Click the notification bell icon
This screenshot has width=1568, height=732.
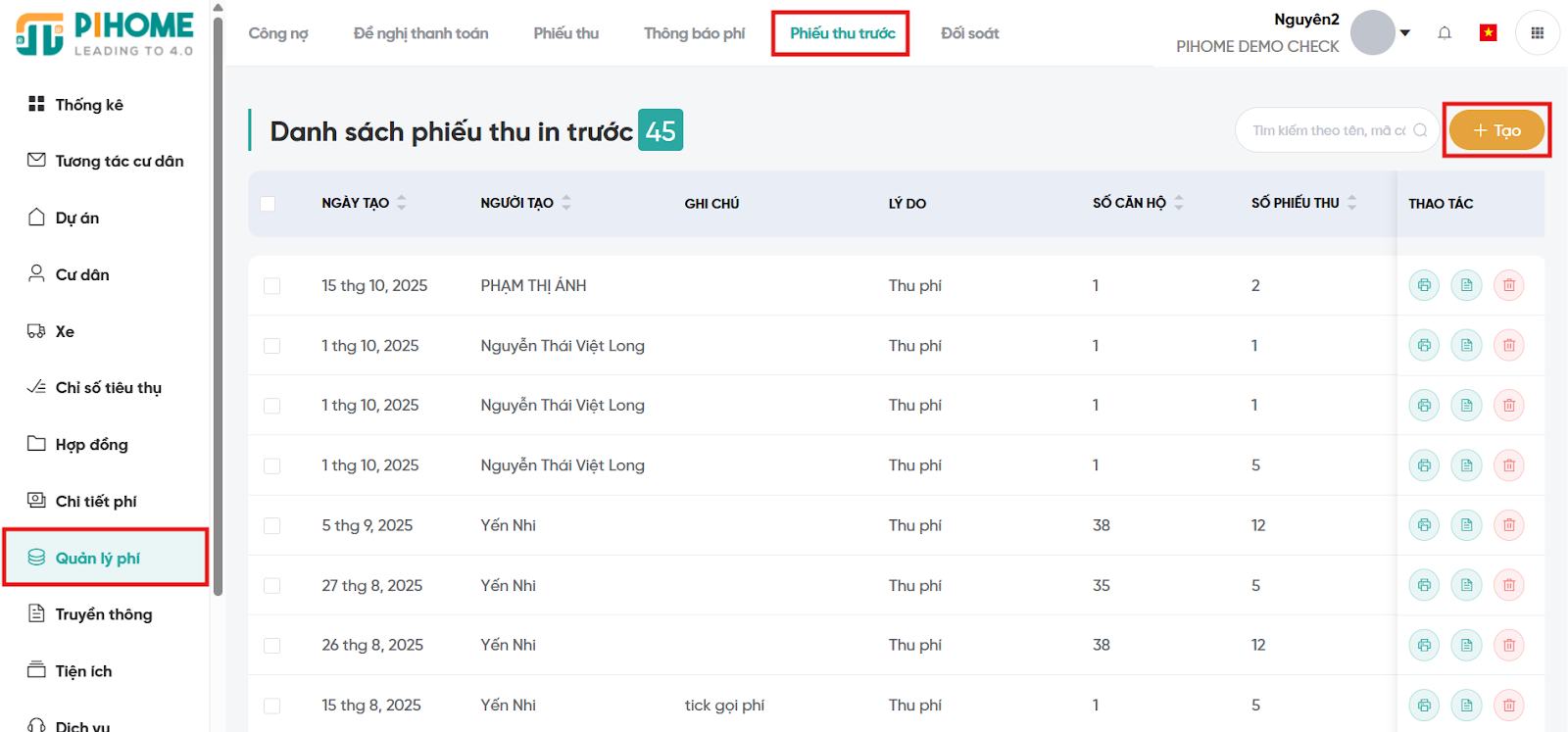[x=1445, y=33]
